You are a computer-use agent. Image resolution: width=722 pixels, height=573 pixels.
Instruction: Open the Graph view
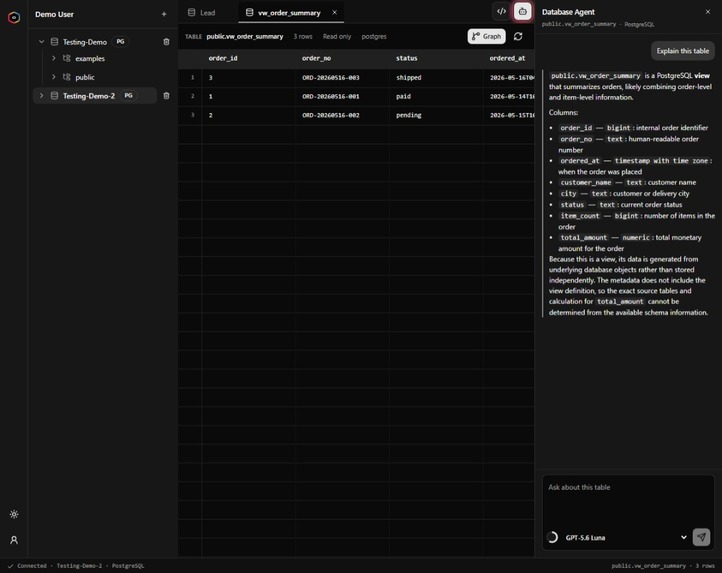[x=486, y=36]
